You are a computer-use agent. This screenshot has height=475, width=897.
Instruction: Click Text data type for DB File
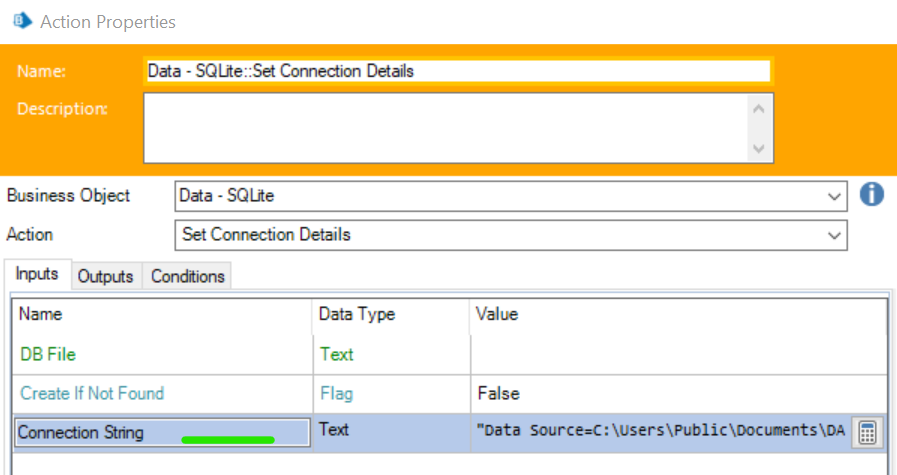(x=391, y=355)
